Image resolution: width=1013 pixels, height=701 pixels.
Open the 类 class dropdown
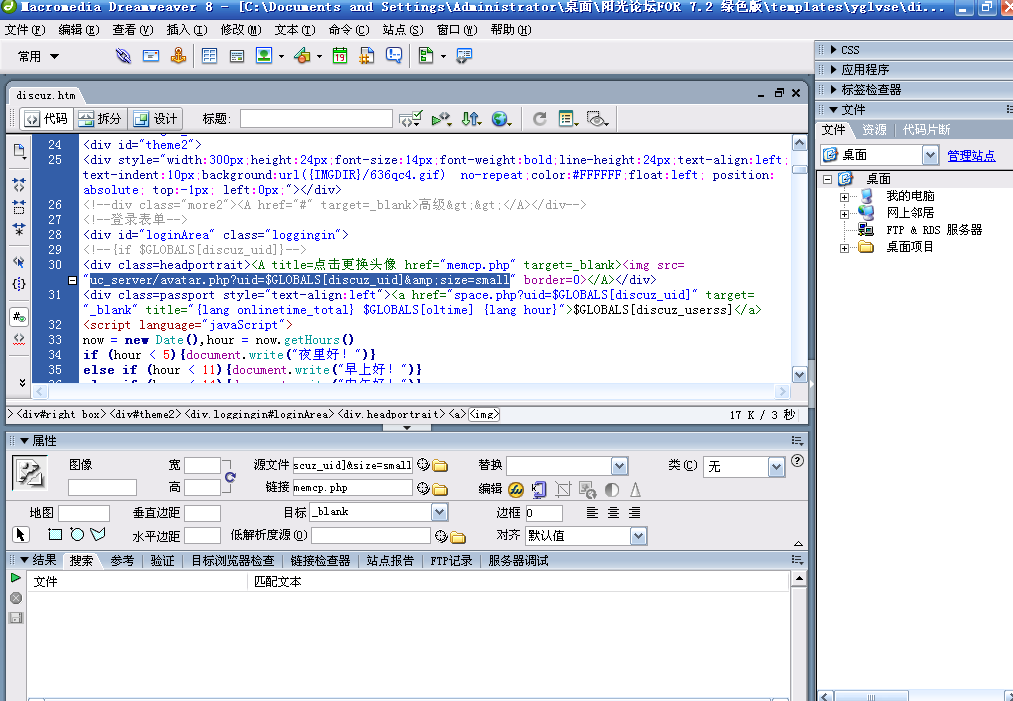pyautogui.click(x=777, y=466)
